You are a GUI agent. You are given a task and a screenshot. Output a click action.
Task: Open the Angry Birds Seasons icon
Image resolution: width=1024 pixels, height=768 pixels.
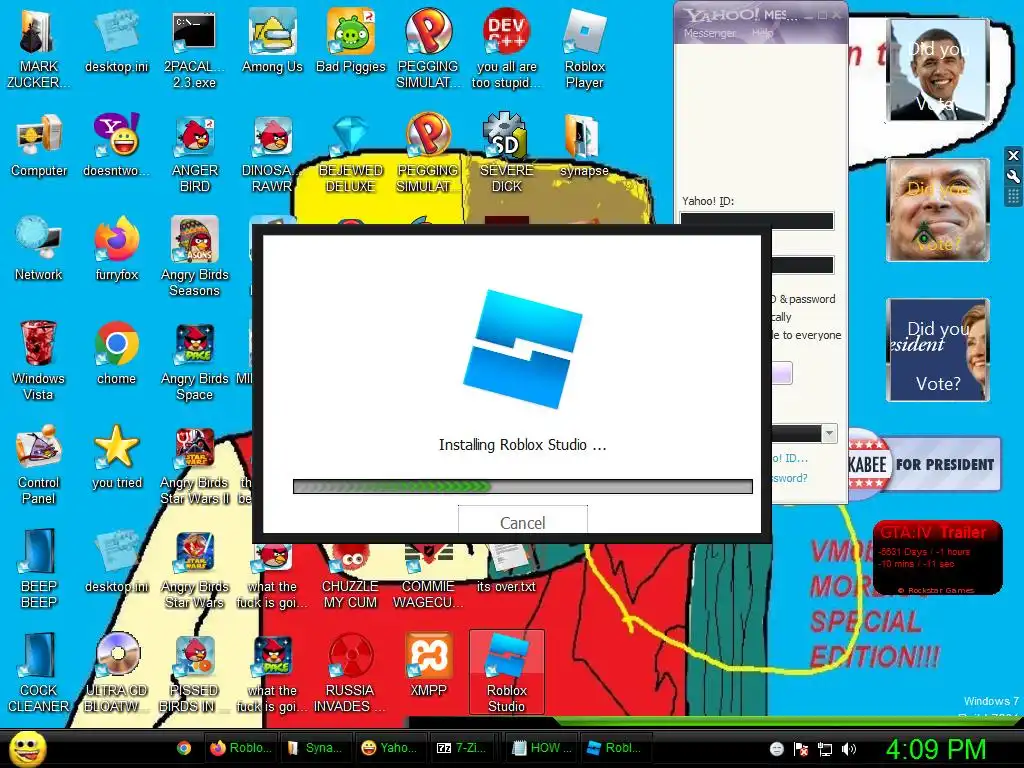194,257
